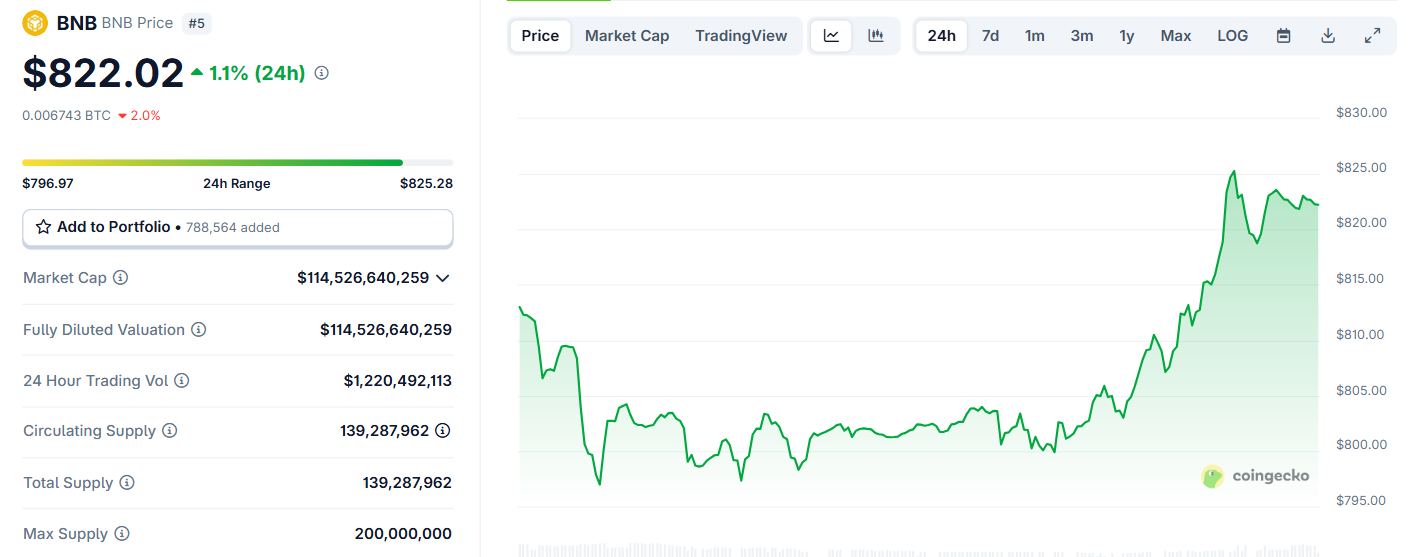Select 1y time range
The width and height of the screenshot is (1409, 557).
pos(1127,36)
